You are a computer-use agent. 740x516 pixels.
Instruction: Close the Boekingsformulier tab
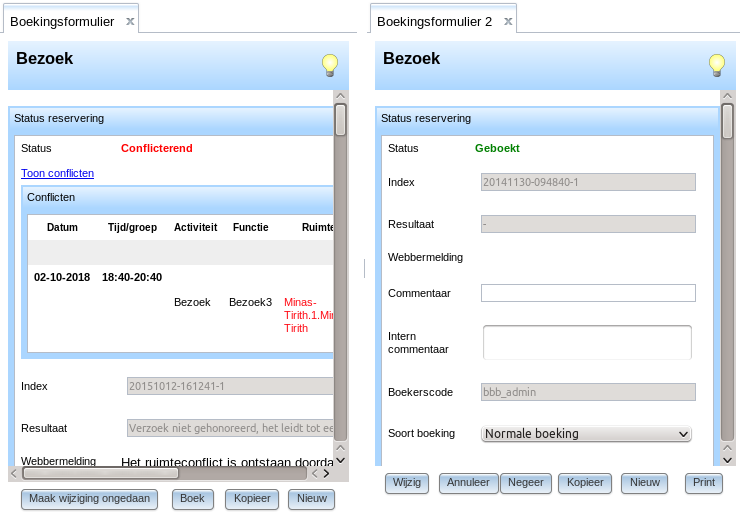click(x=130, y=21)
